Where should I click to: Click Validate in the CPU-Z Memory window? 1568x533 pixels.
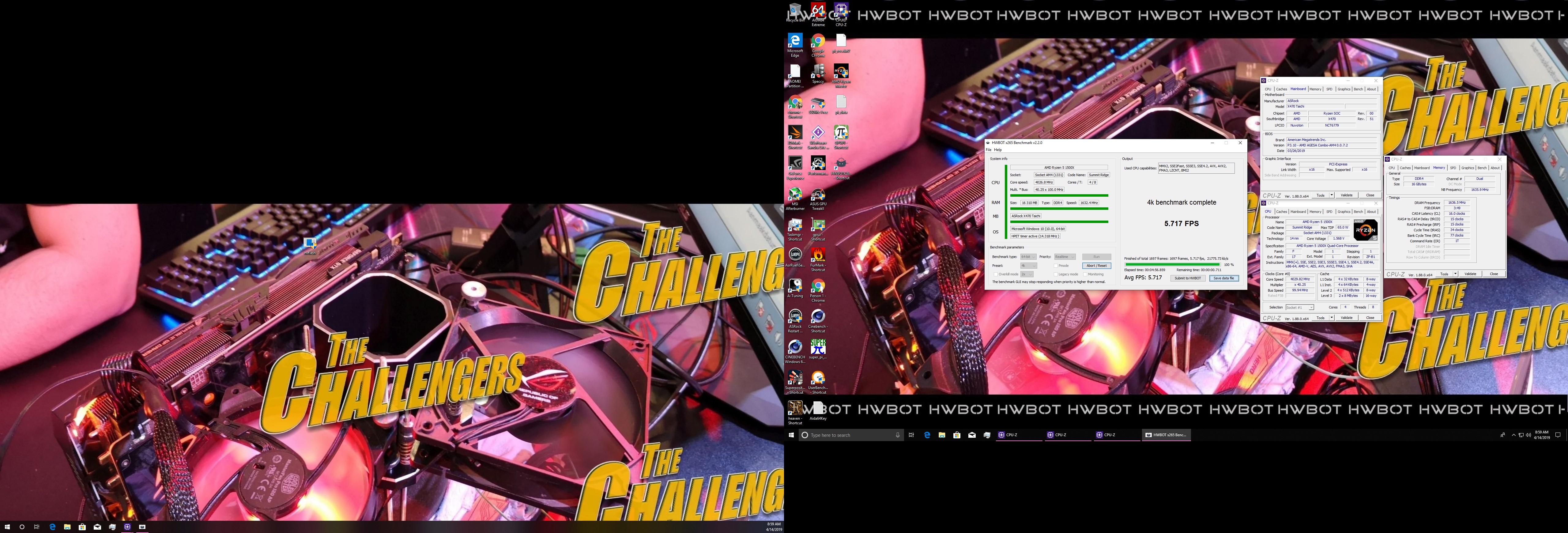pos(1470,274)
